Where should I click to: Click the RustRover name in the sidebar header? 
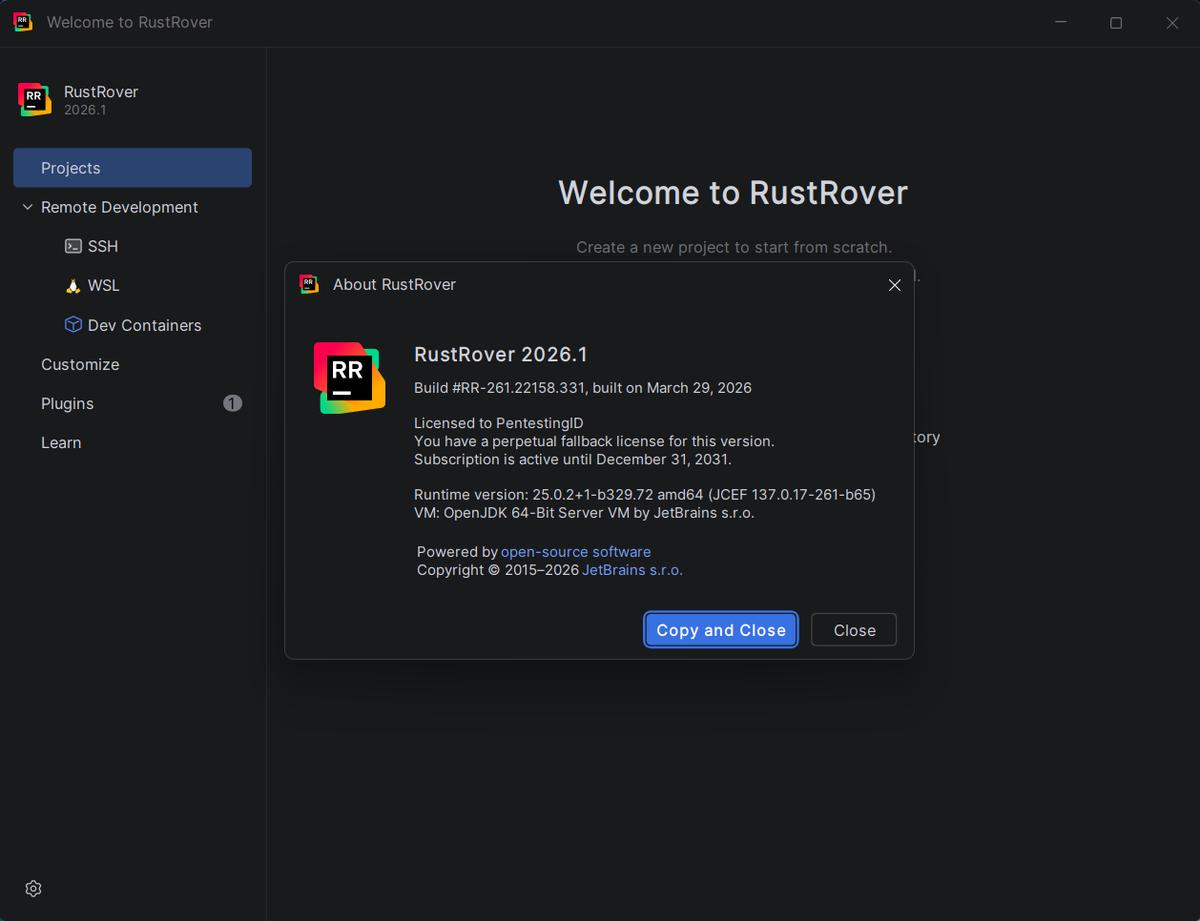[x=101, y=91]
